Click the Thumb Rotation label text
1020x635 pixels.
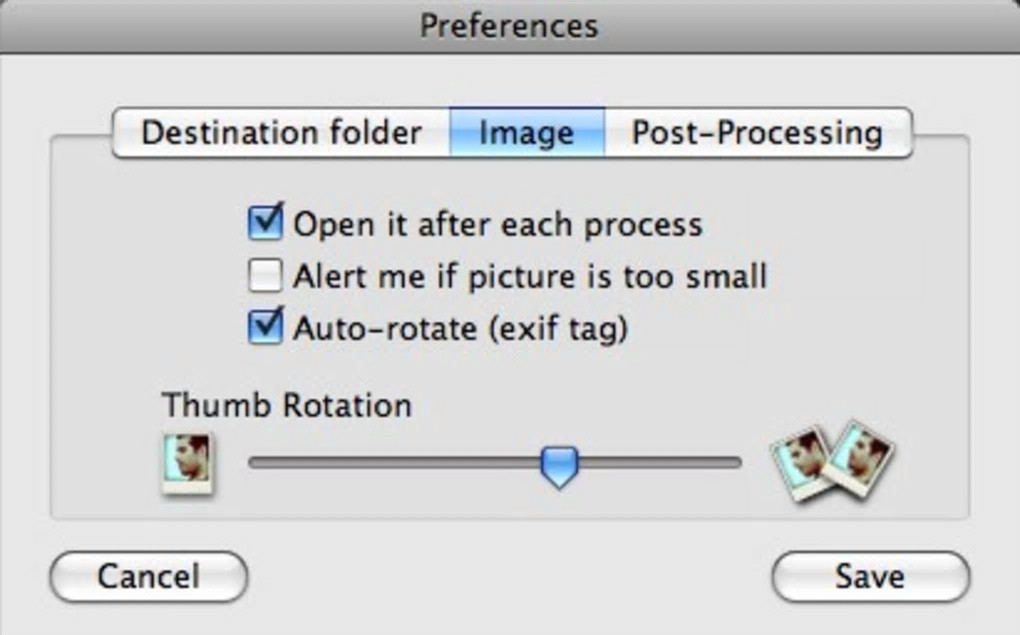pos(286,405)
